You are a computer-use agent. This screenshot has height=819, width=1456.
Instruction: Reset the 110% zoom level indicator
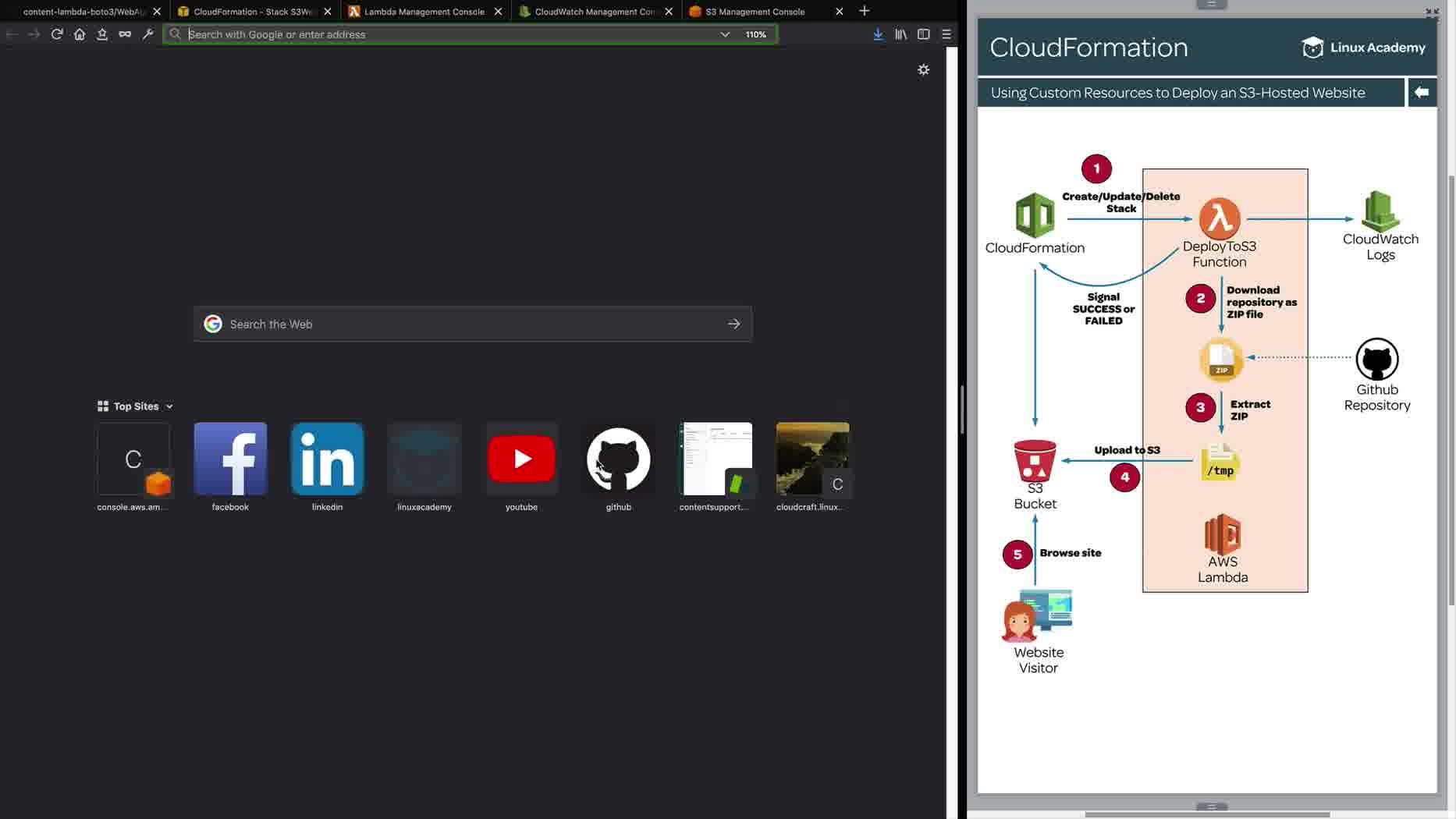pos(755,34)
